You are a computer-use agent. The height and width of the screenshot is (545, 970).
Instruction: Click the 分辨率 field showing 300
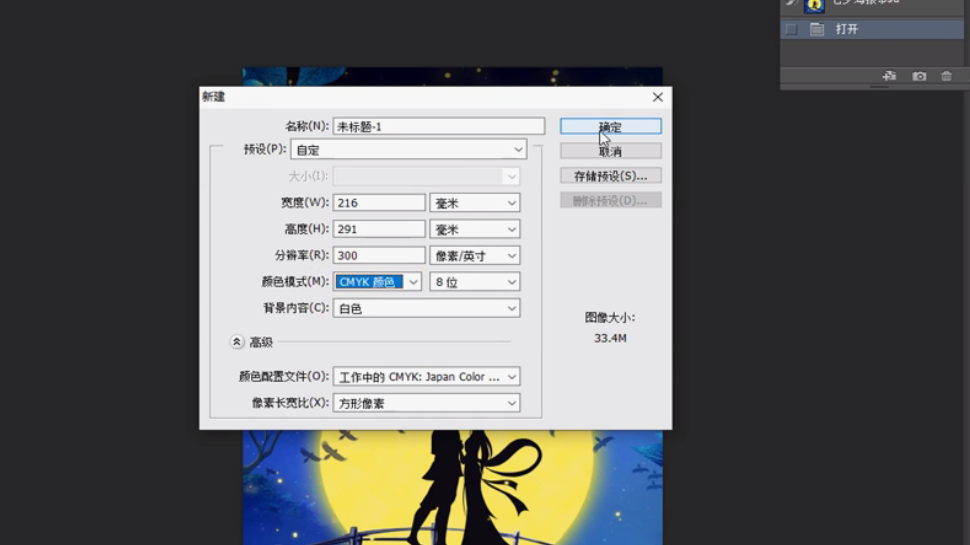click(379, 255)
